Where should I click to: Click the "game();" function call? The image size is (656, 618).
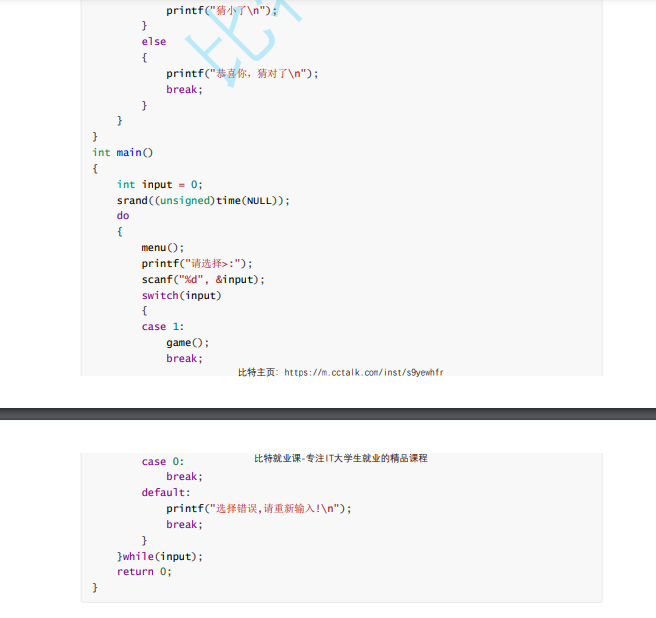[187, 343]
